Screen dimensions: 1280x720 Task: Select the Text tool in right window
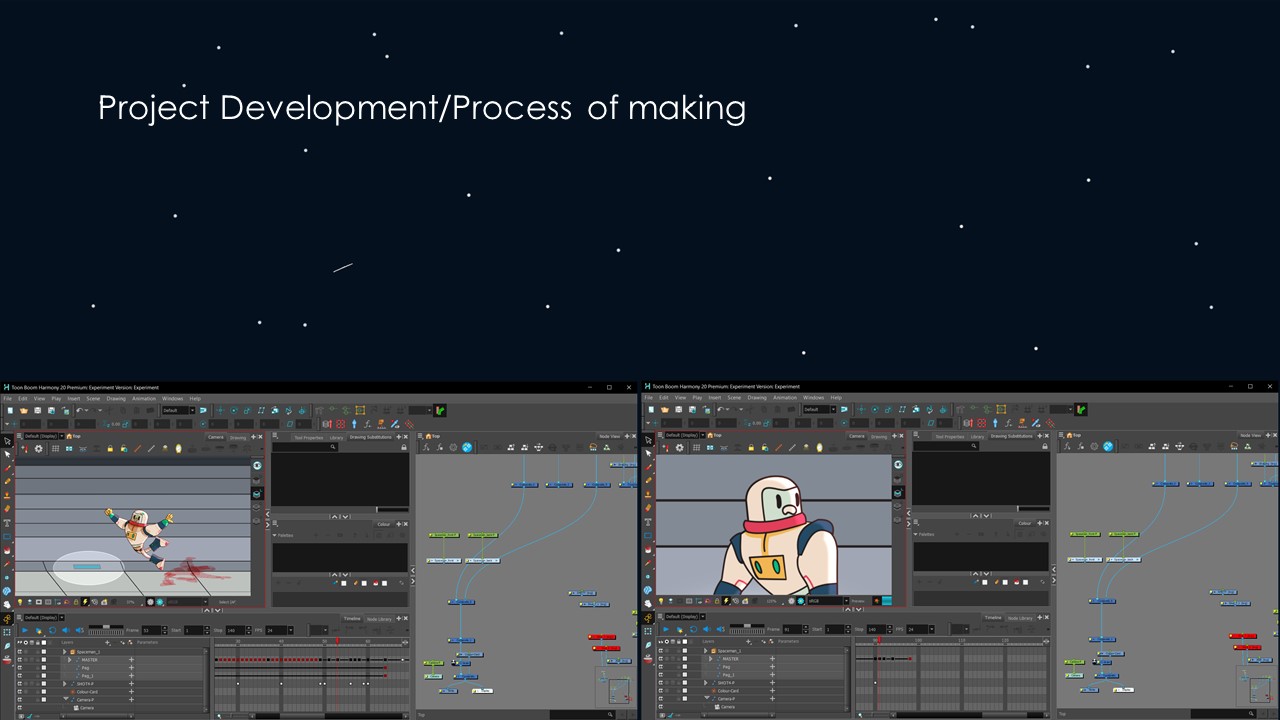[648, 522]
